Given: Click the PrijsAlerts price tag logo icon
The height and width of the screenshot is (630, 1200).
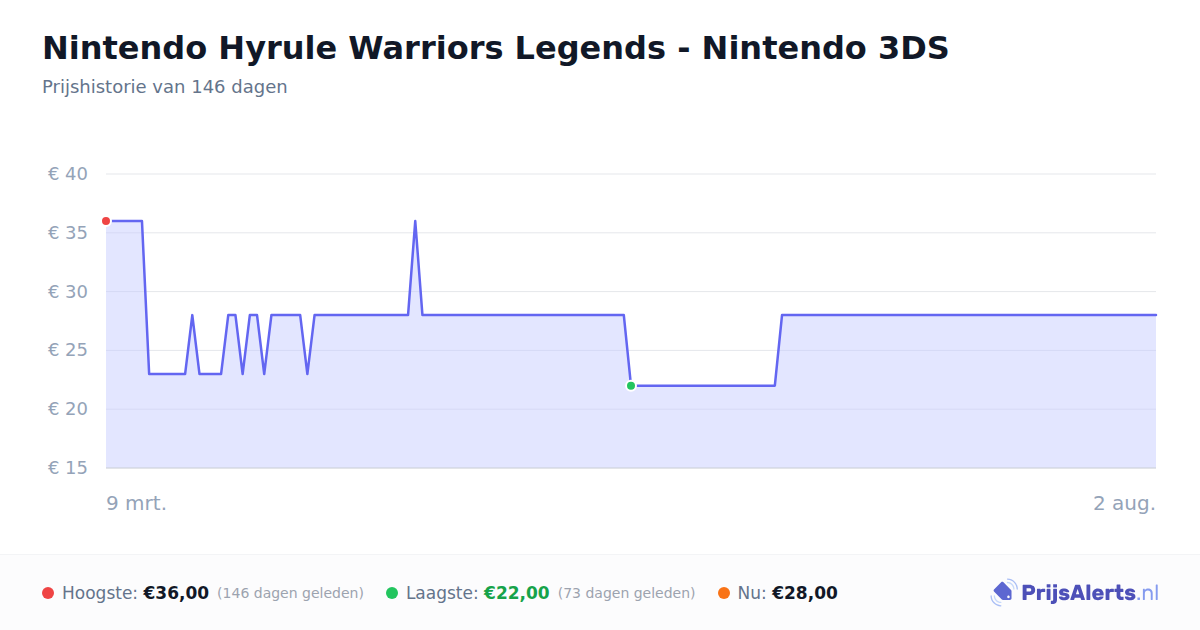Looking at the screenshot, I should pos(1003,593).
